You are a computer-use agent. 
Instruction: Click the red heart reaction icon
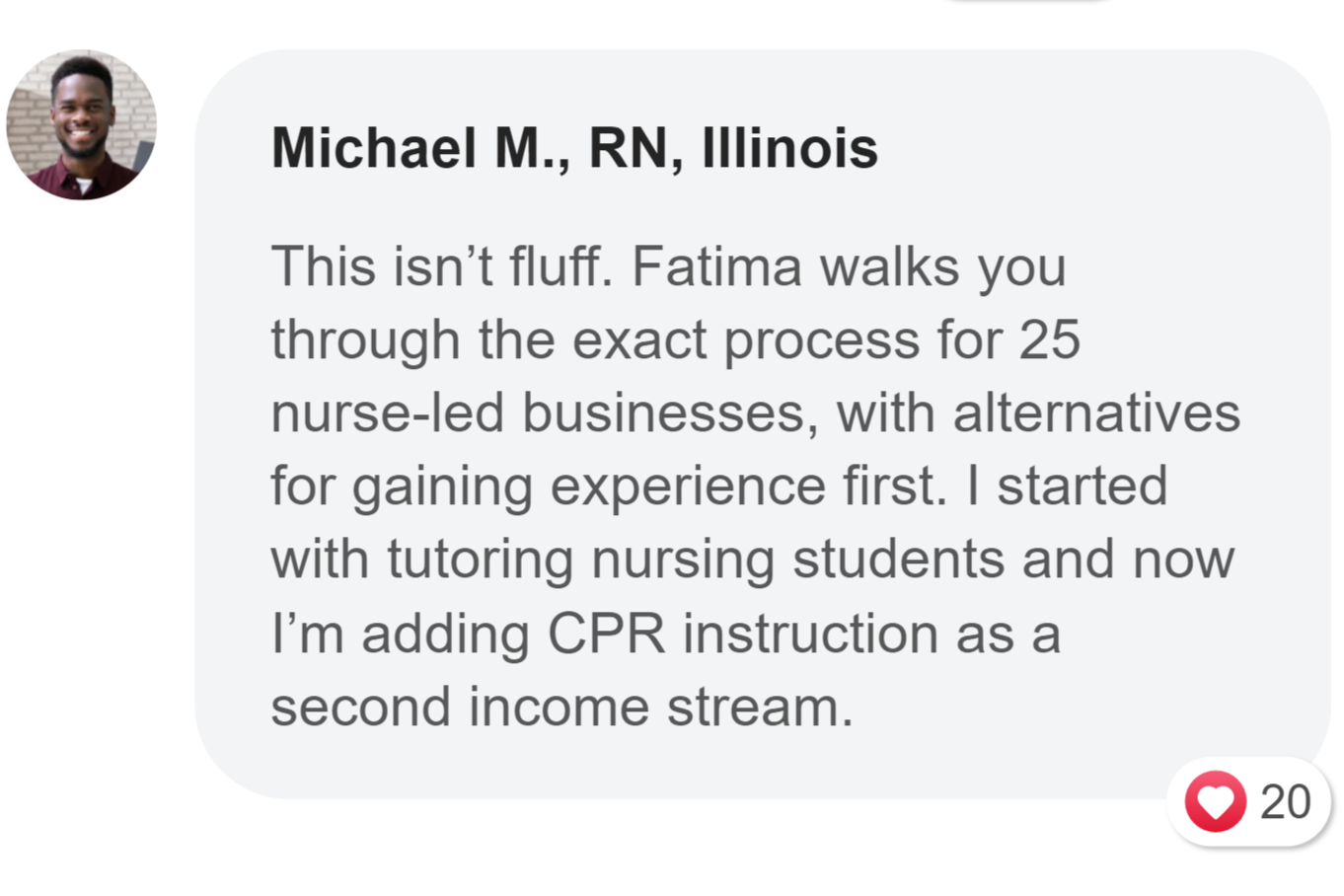tap(1215, 801)
